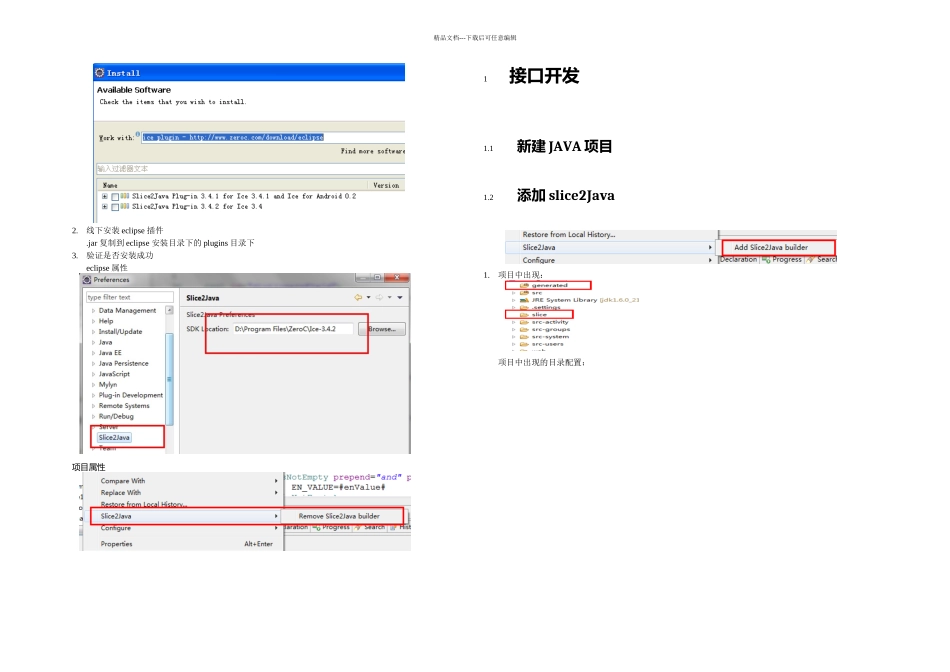The height and width of the screenshot is (672, 950).
Task: Click text '线下安装 eclipse 插件'
Action: point(124,230)
